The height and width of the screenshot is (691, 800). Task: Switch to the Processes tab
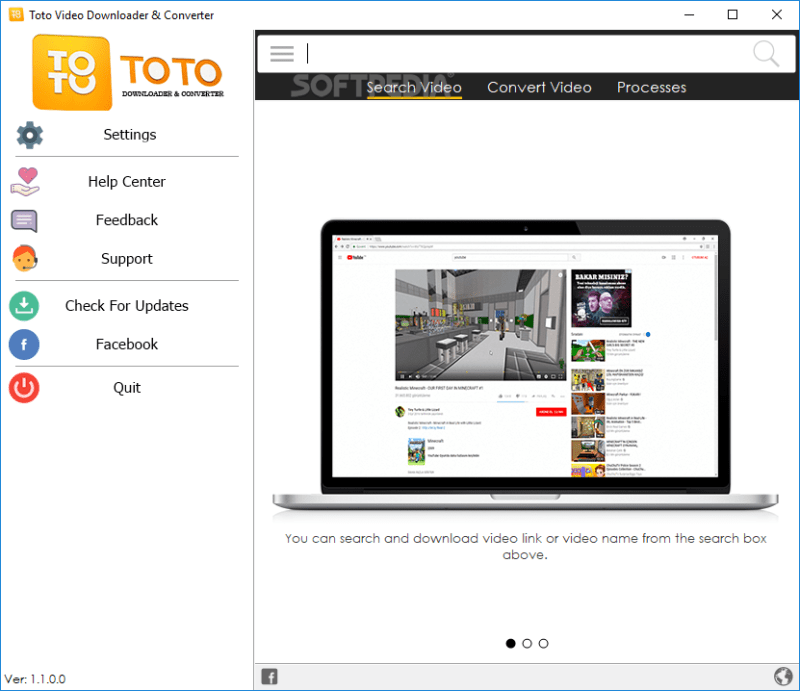point(652,88)
